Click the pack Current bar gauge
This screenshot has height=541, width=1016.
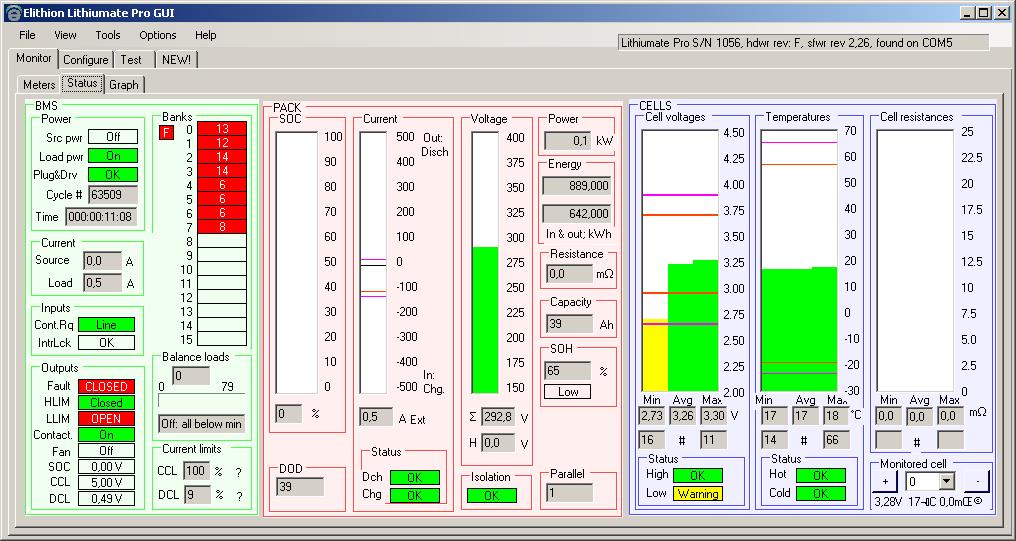(x=373, y=262)
